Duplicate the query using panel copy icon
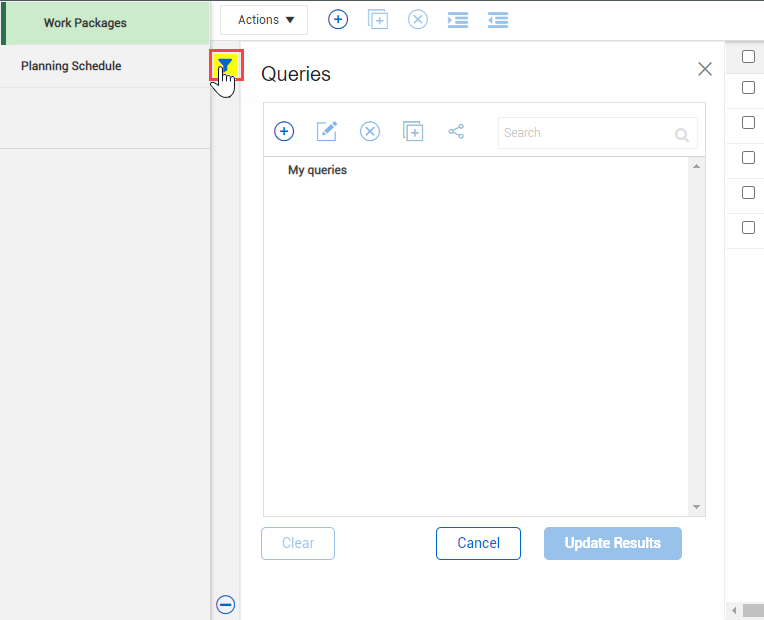This screenshot has height=620, width=764. point(413,132)
